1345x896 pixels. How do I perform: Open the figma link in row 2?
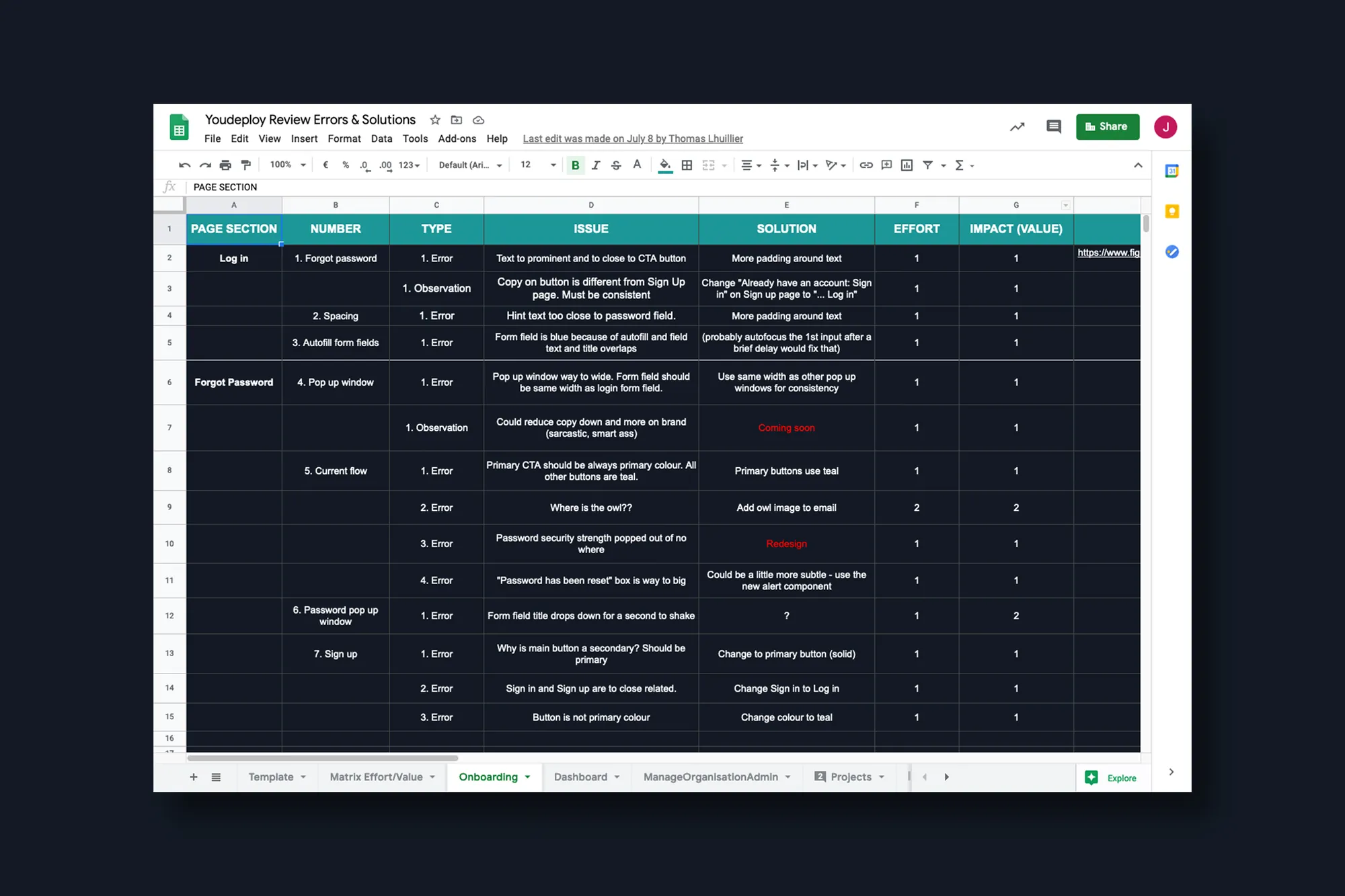pos(1108,253)
